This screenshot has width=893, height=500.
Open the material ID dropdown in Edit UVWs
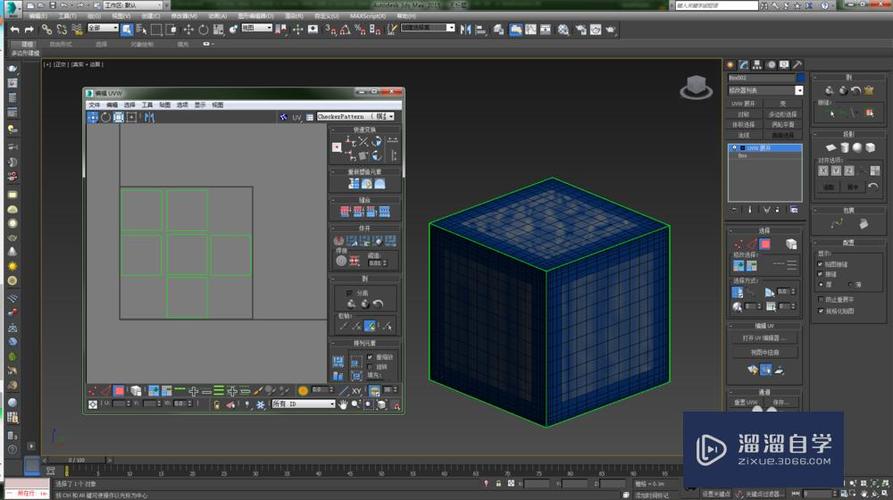tap(303, 404)
